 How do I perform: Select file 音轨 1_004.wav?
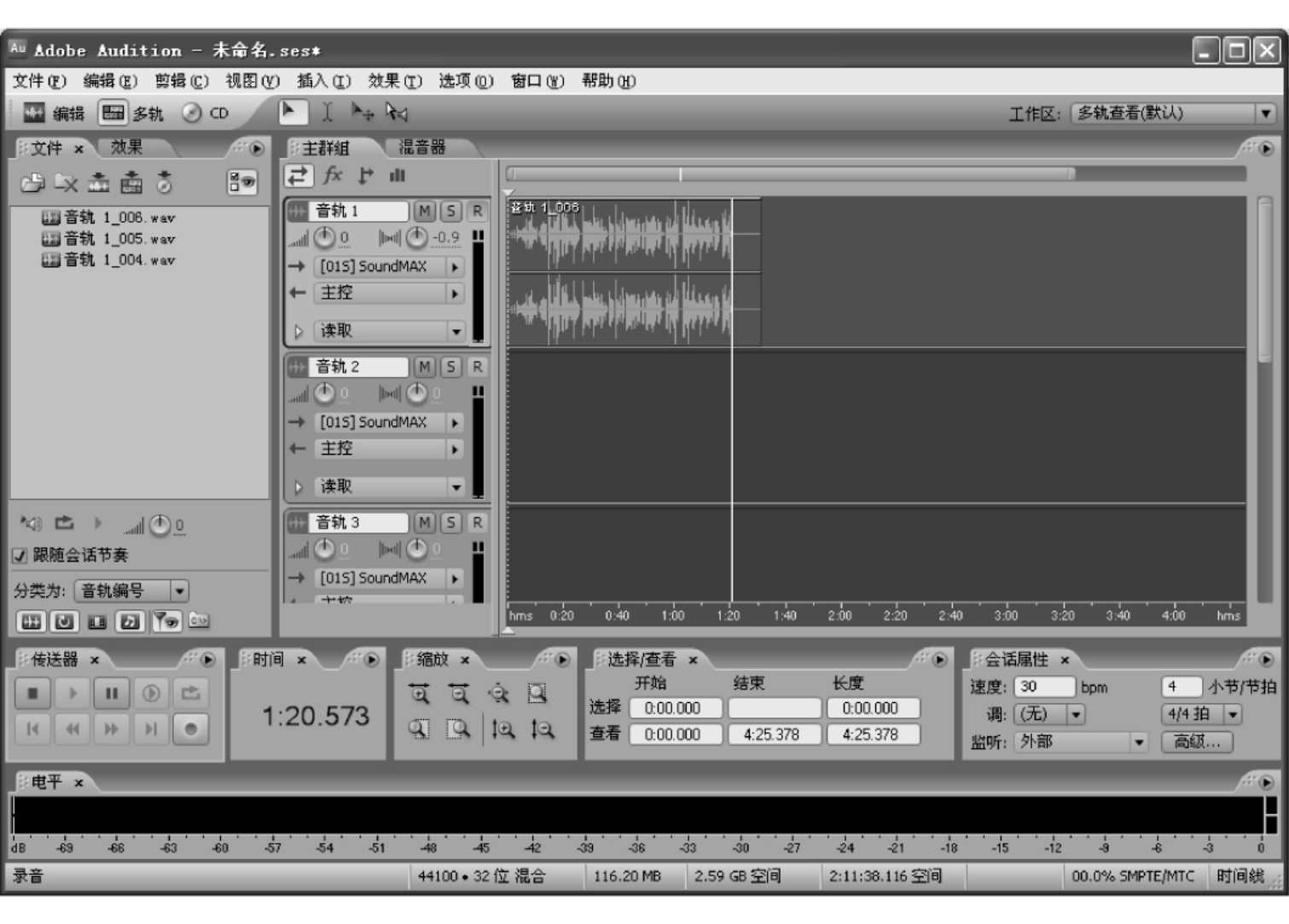[x=108, y=259]
